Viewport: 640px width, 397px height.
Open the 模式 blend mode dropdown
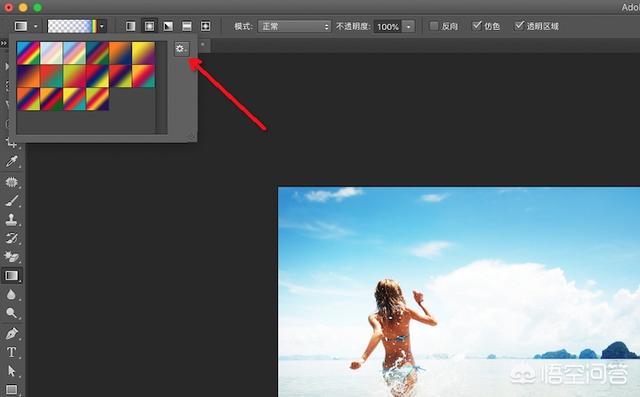pos(294,27)
